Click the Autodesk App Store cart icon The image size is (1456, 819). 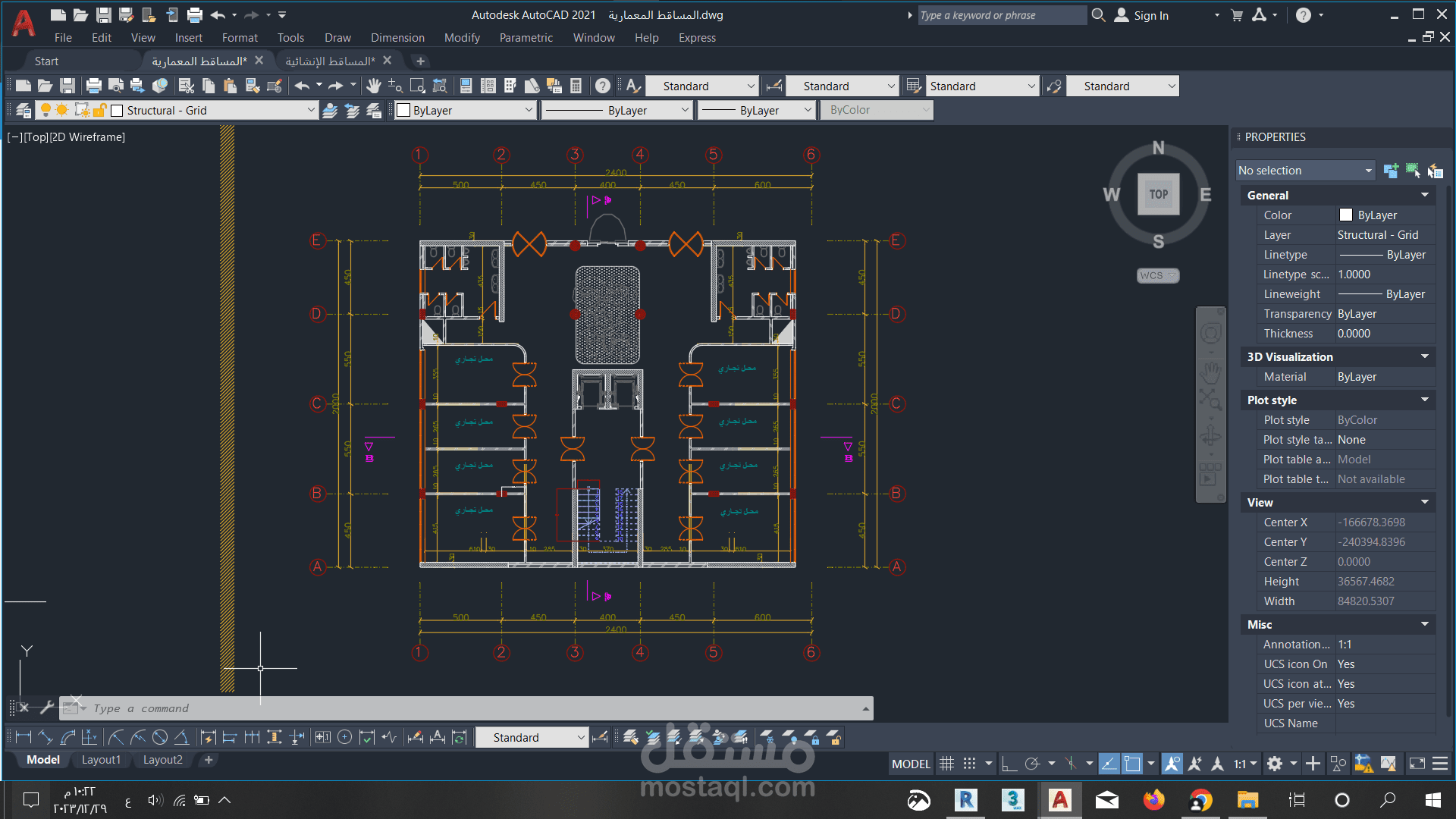1237,15
